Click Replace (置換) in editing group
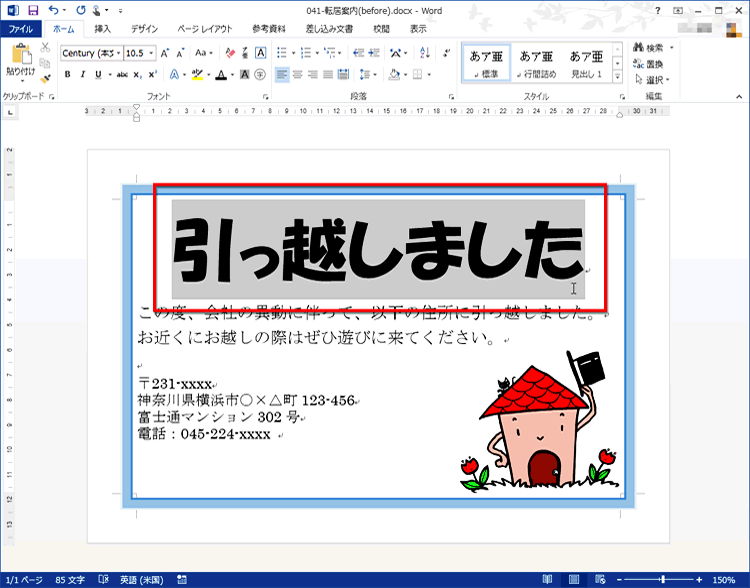This screenshot has width=750, height=588. (x=648, y=64)
